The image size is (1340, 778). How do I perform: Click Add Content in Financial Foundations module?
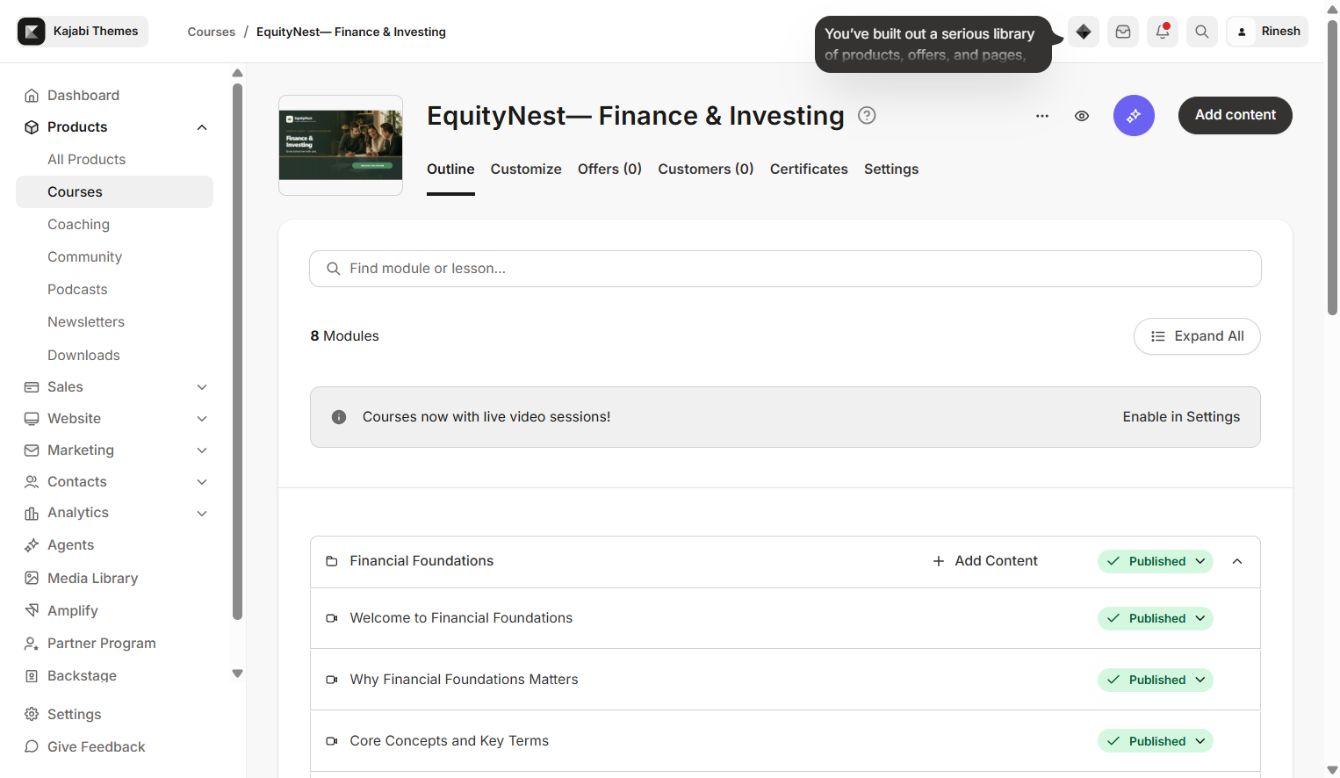tap(985, 561)
